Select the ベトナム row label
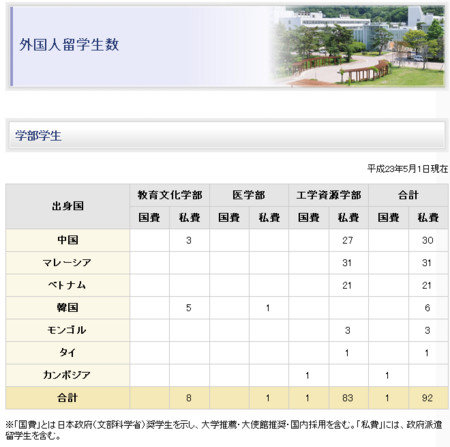450x447 pixels. pos(67,285)
